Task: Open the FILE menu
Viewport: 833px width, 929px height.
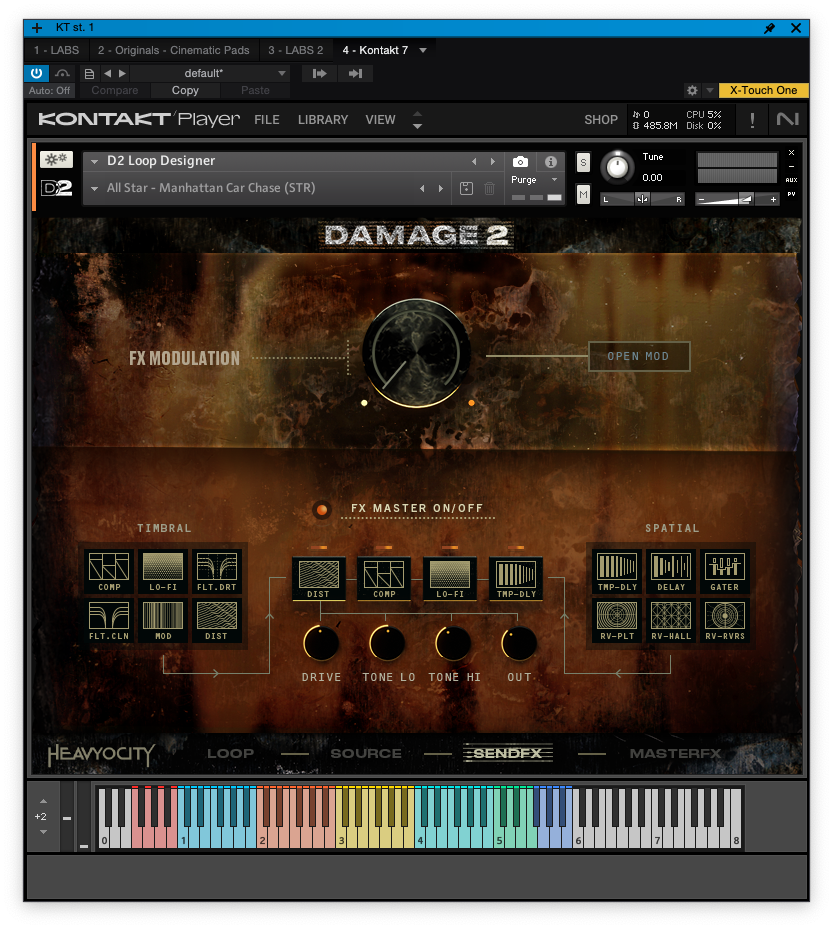Action: point(267,120)
